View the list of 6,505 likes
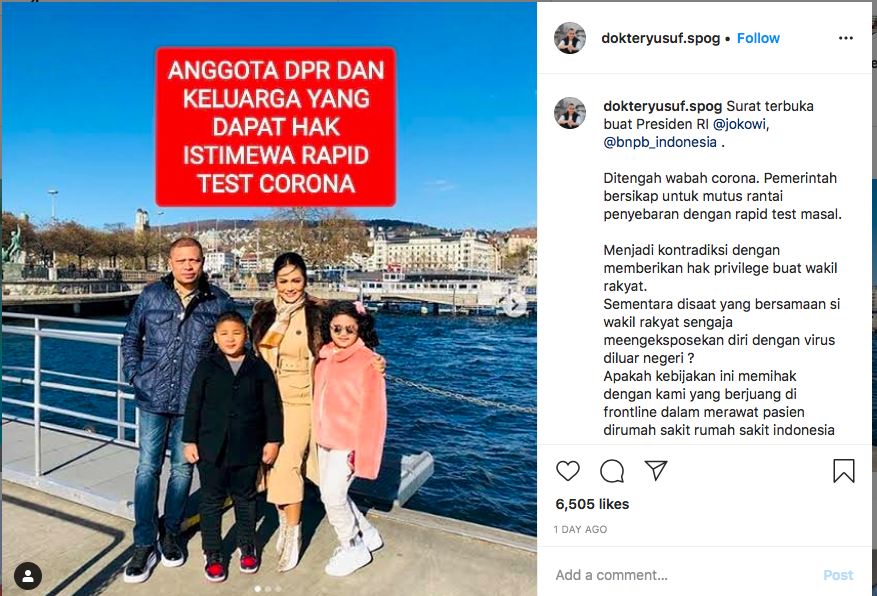Image resolution: width=877 pixels, height=596 pixels. pos(592,504)
